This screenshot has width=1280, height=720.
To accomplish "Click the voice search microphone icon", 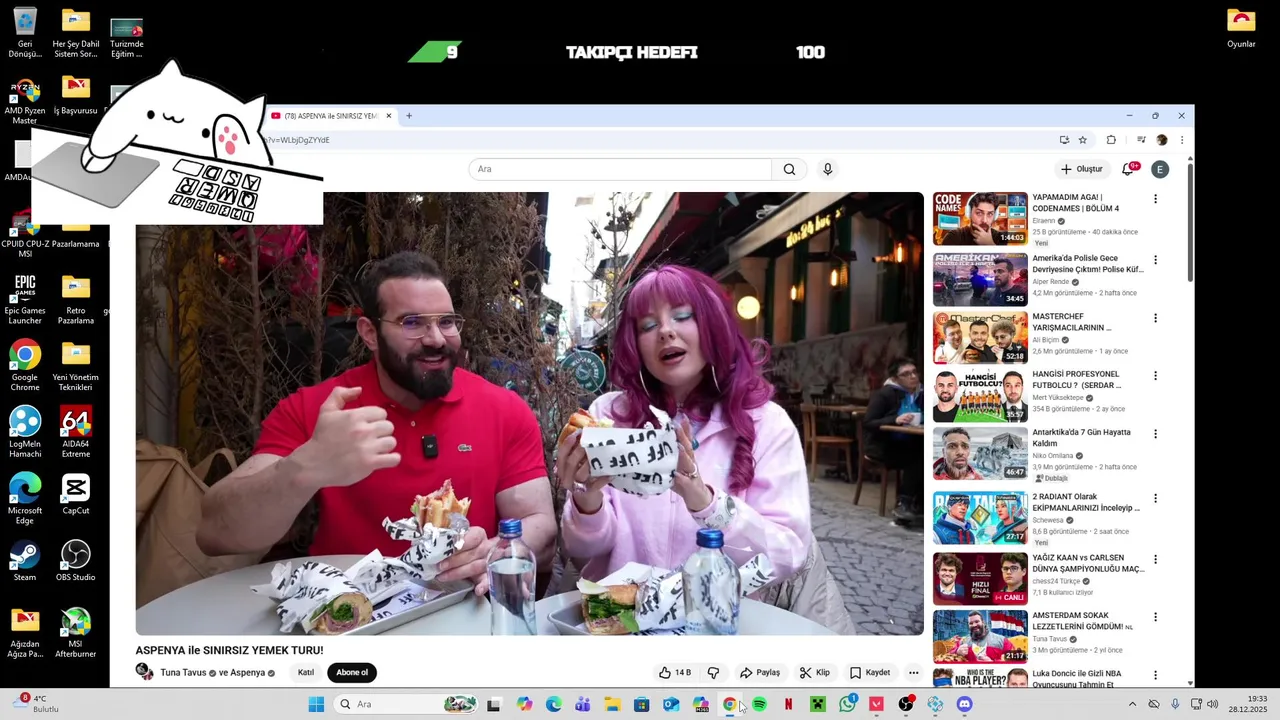I will [827, 169].
